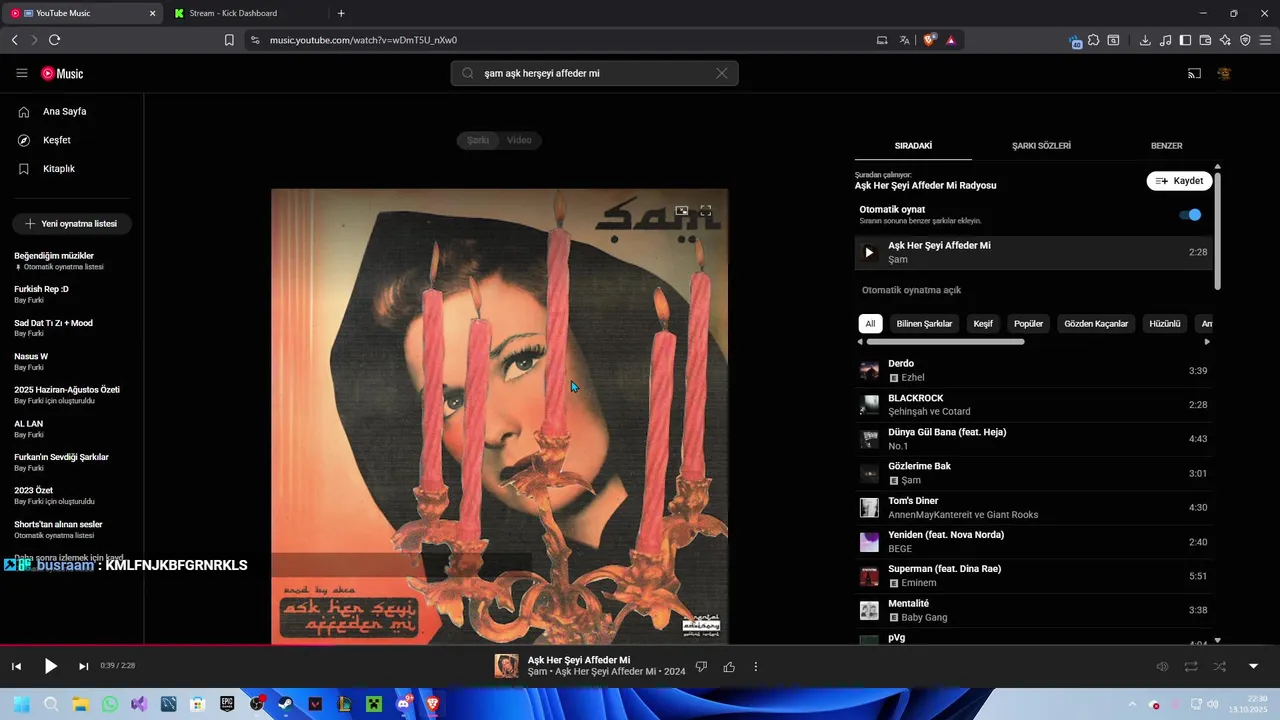Click the queue panel vertical scrollbar
The height and width of the screenshot is (720, 1280).
(x=1217, y=230)
